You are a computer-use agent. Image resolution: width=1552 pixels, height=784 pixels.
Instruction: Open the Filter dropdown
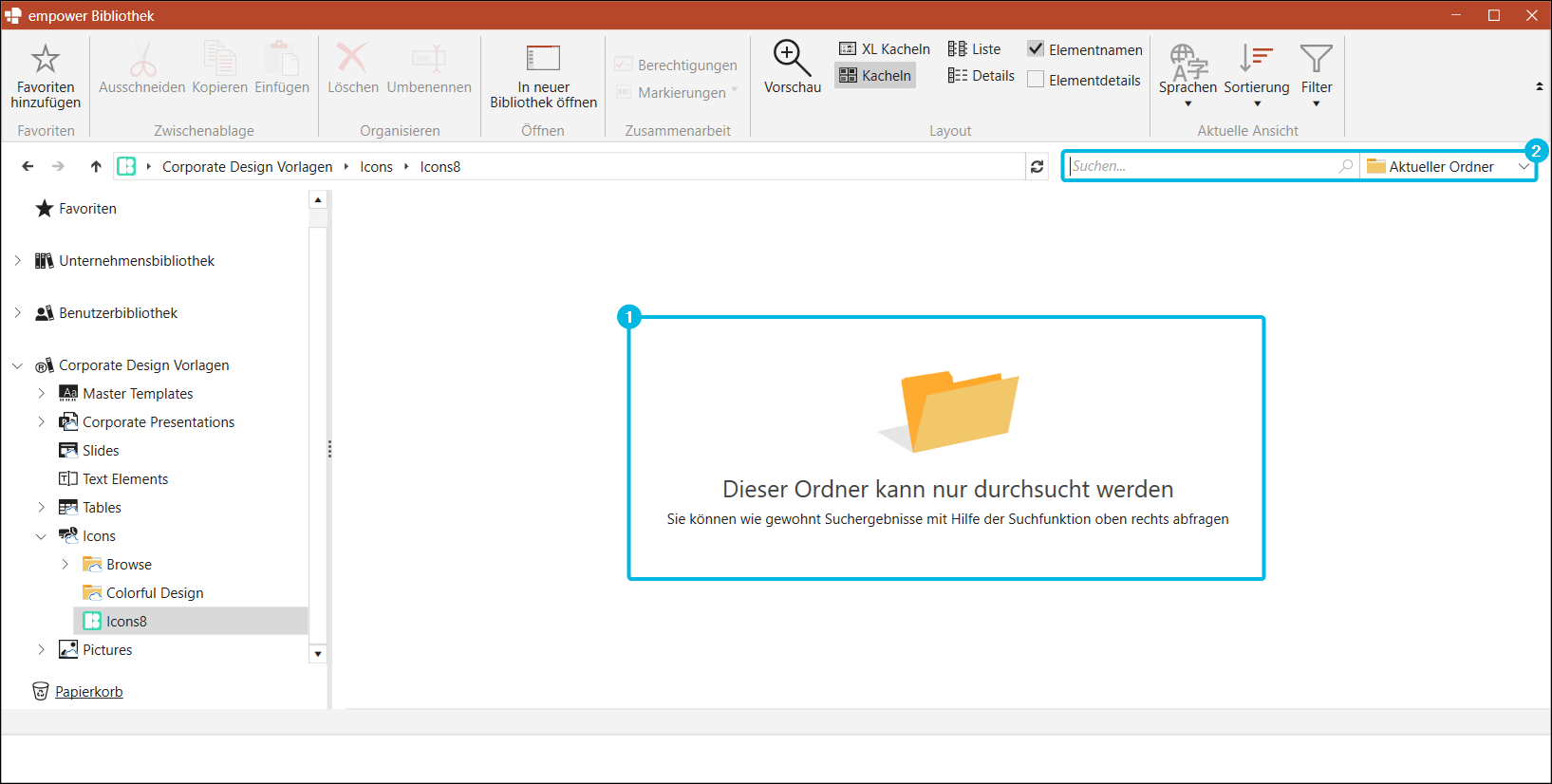point(1317,75)
